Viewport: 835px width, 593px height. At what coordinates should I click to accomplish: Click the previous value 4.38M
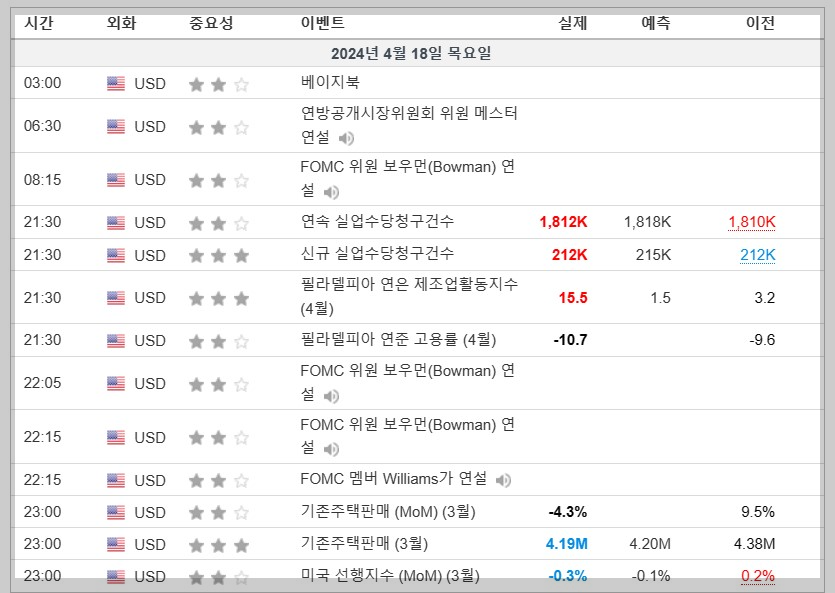coord(755,544)
